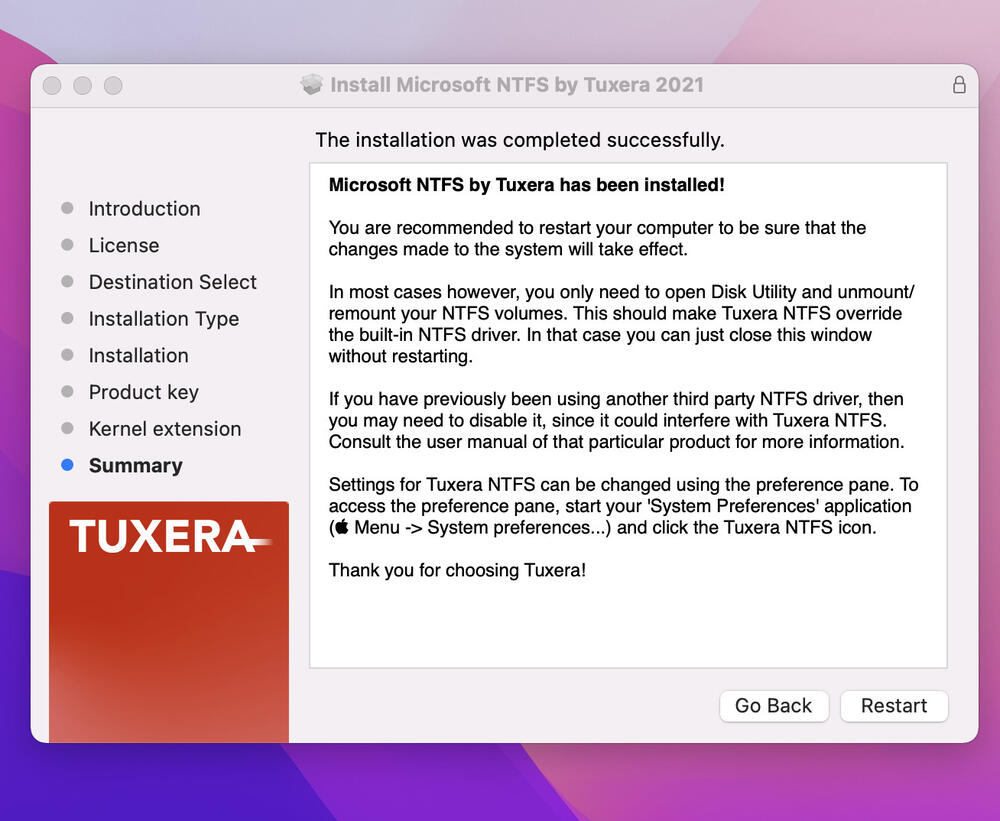Select the Summary step in sidebar
Screen dimensions: 1000x821
(135, 466)
